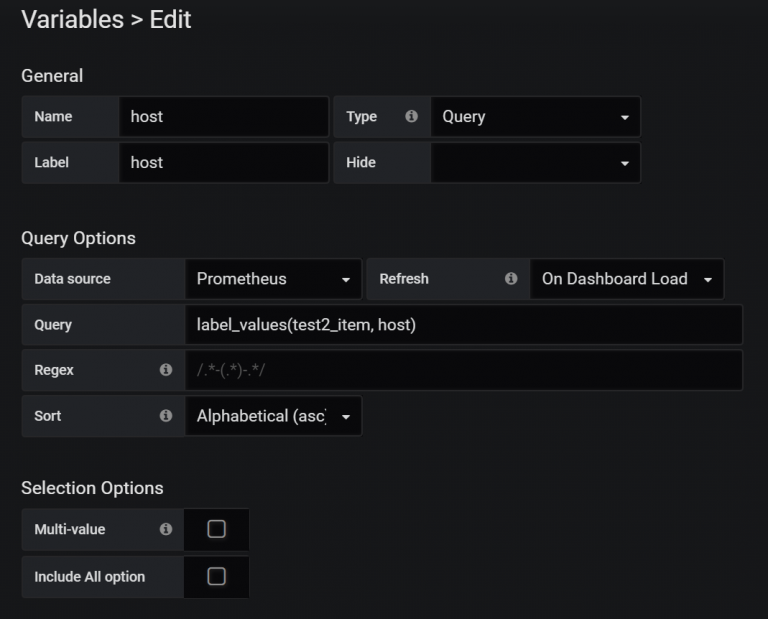Open the Data source dropdown showing Prometheus
The height and width of the screenshot is (619, 768).
(273, 279)
